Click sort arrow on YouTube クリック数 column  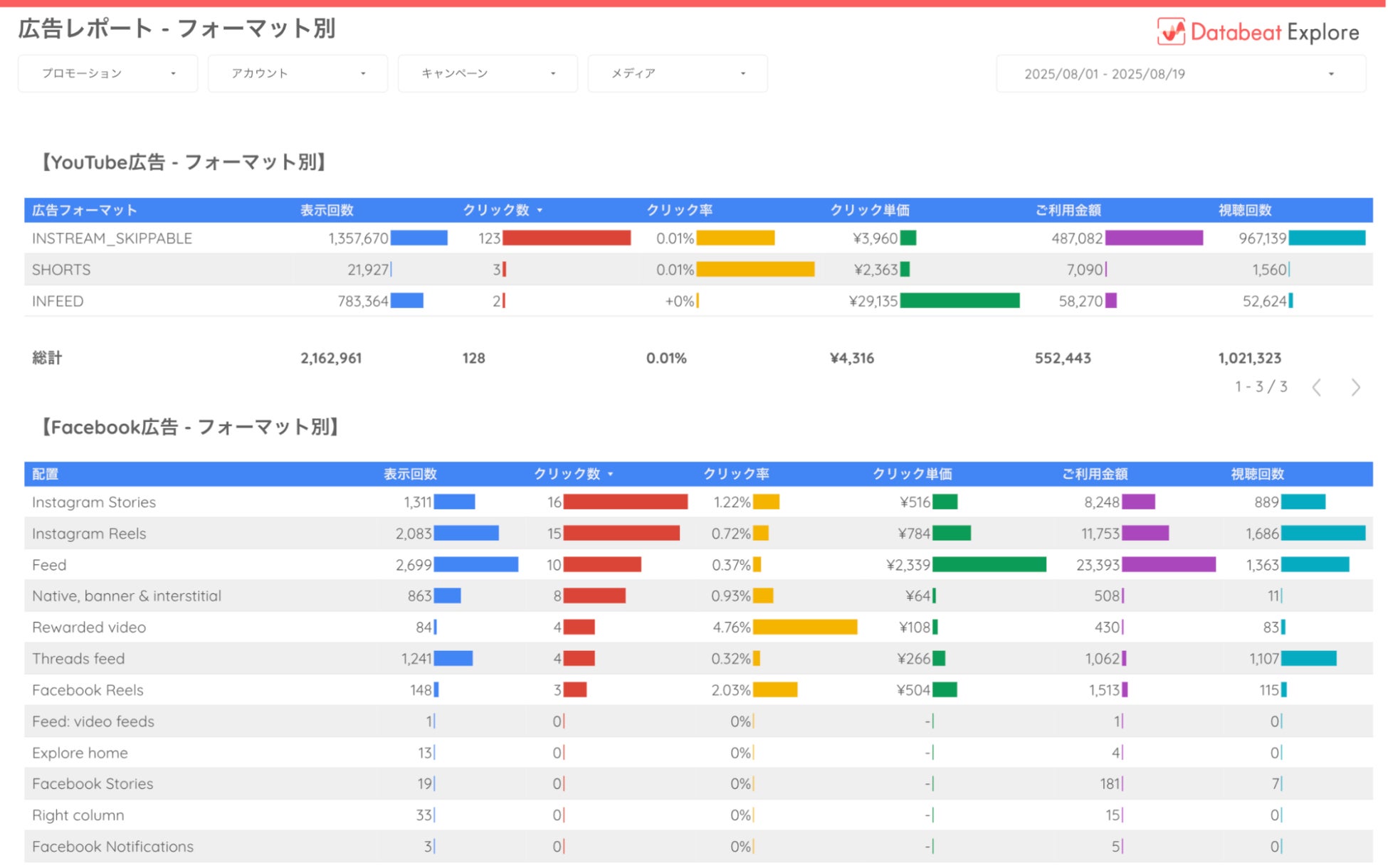(x=540, y=211)
